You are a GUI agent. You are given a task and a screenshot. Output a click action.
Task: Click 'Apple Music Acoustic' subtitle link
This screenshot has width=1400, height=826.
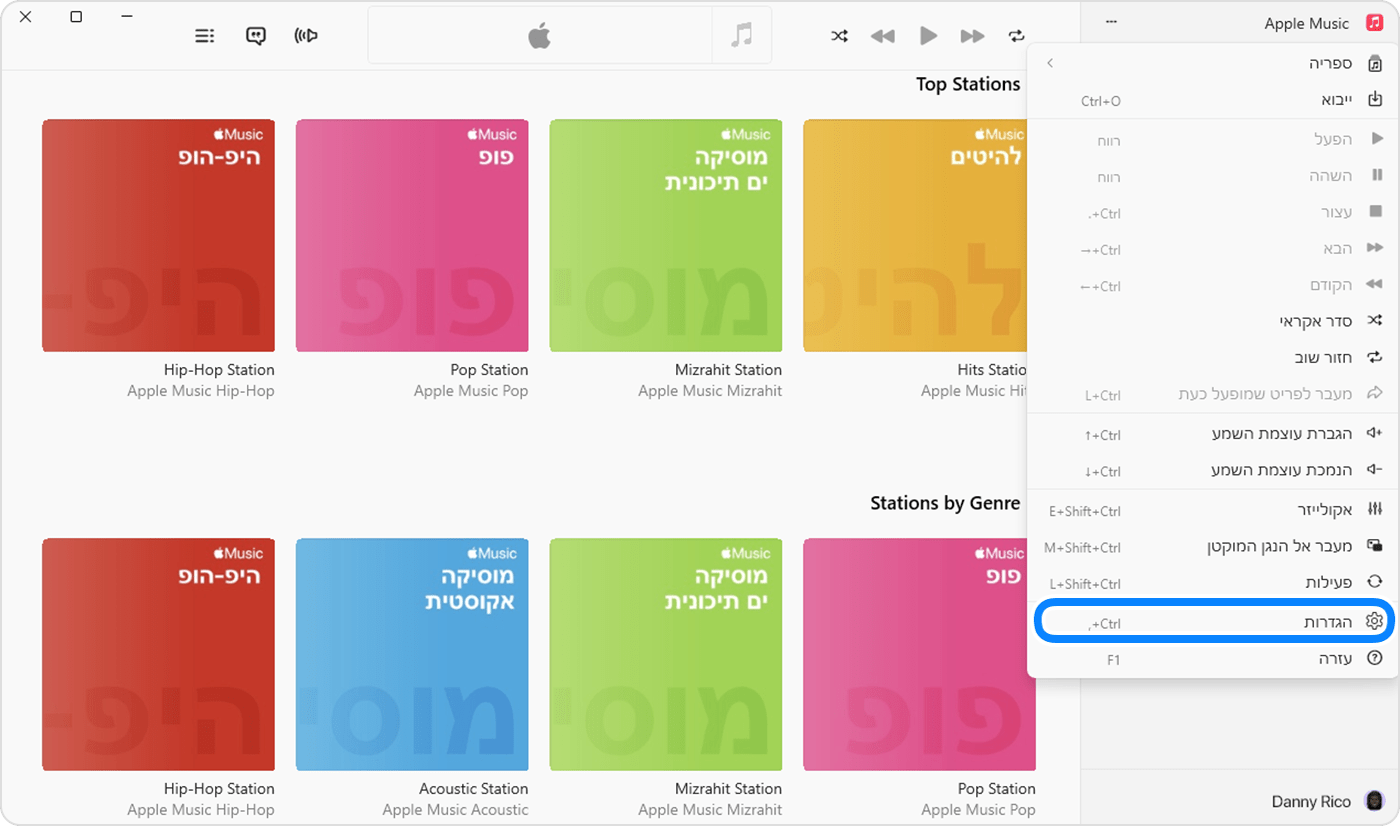pyautogui.click(x=455, y=810)
